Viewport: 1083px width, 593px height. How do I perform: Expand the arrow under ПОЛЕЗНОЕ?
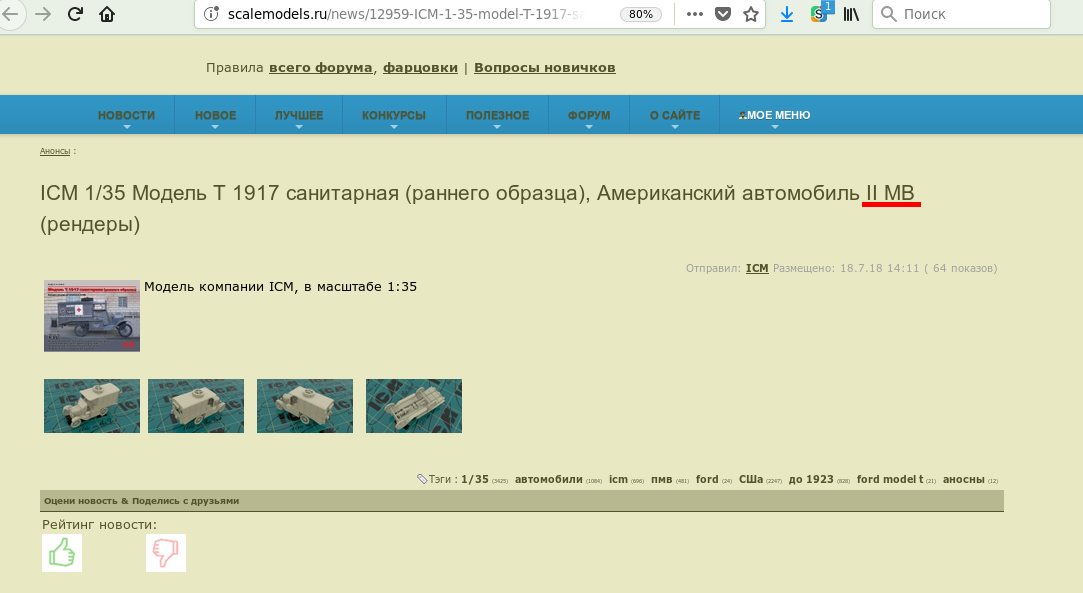pyautogui.click(x=497, y=127)
